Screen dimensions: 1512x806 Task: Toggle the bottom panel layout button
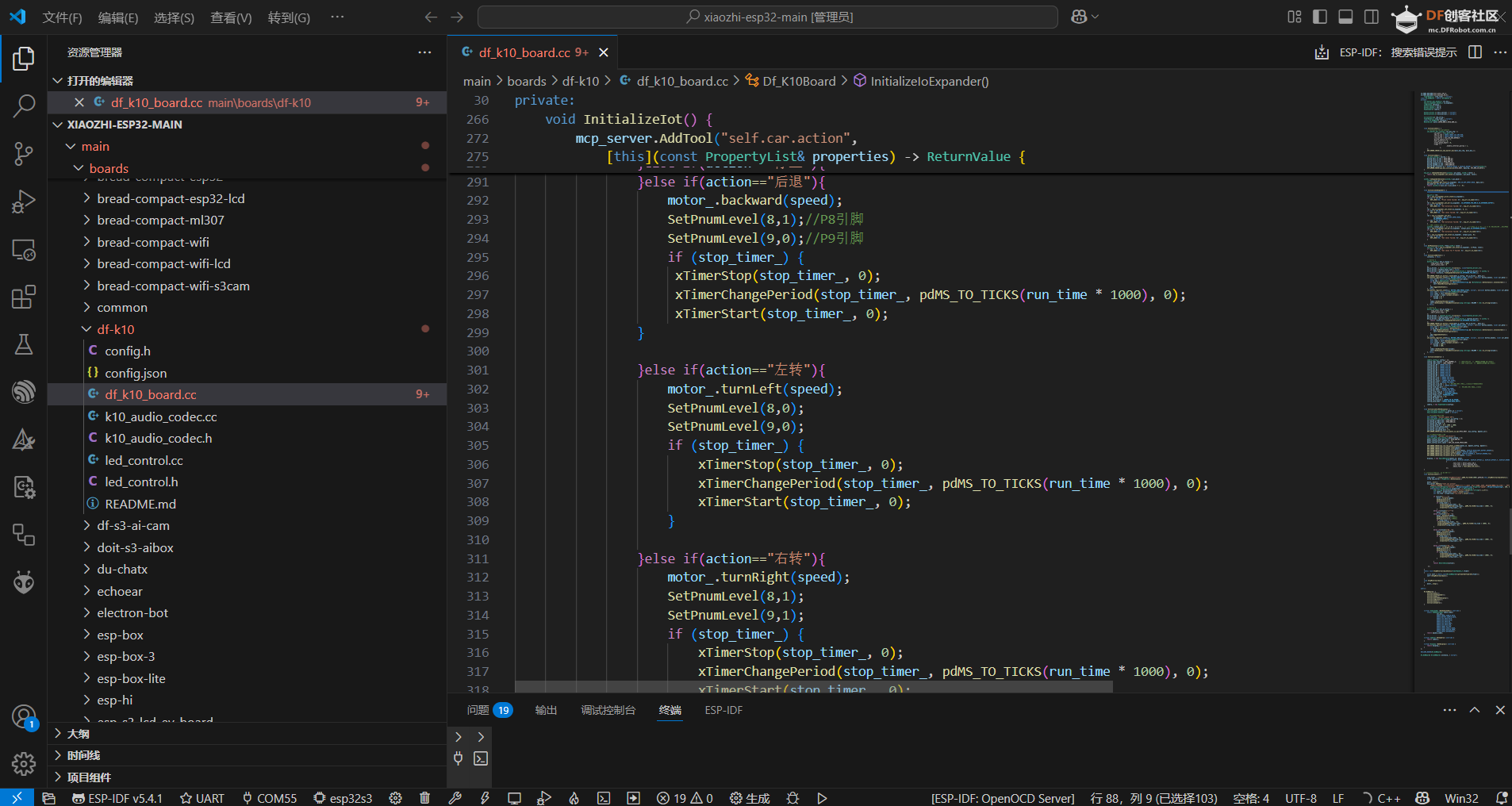1345,17
